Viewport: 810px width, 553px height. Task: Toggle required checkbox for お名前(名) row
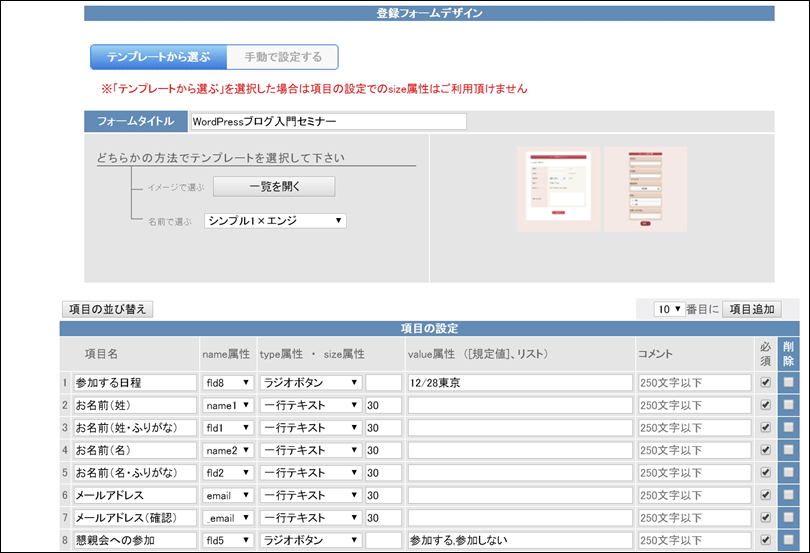(766, 450)
